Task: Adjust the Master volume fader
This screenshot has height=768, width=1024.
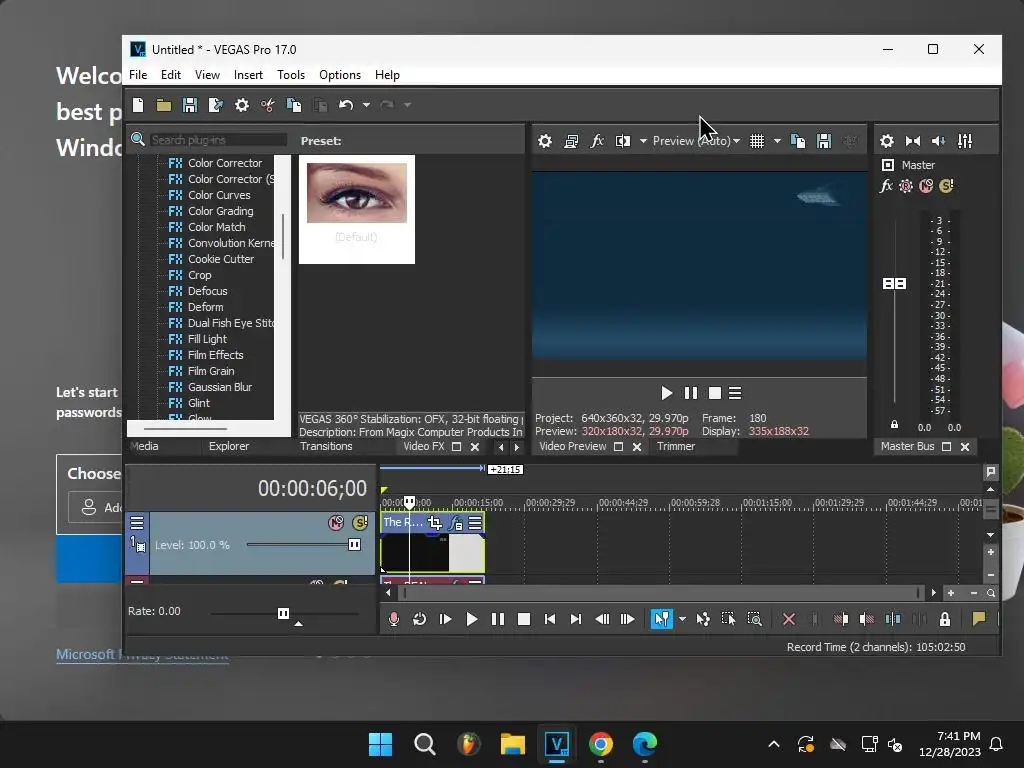Action: (894, 283)
